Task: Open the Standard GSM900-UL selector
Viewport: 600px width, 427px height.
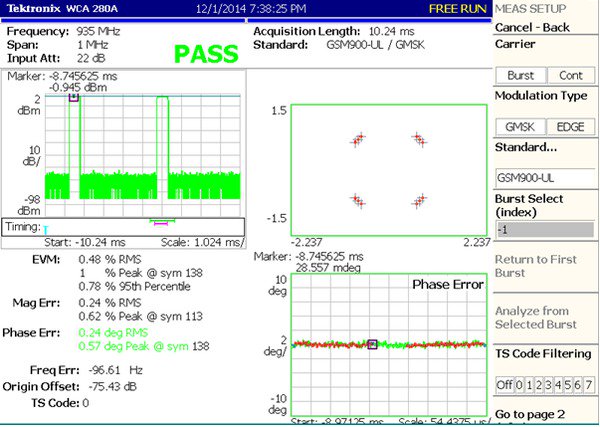Action: coord(546,177)
